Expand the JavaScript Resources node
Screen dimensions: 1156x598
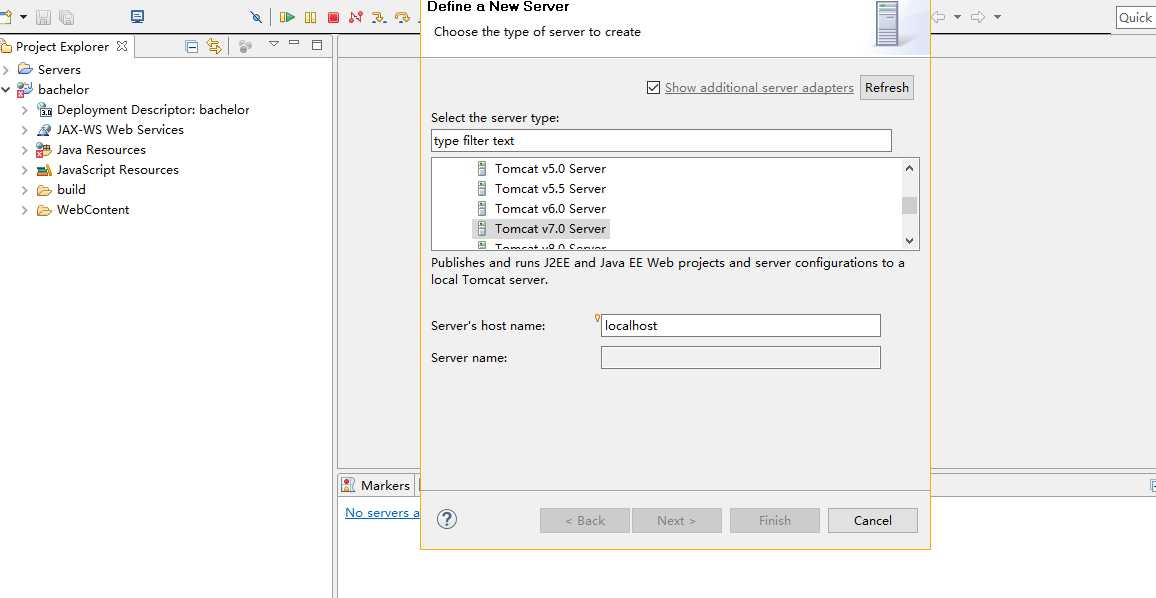click(24, 170)
